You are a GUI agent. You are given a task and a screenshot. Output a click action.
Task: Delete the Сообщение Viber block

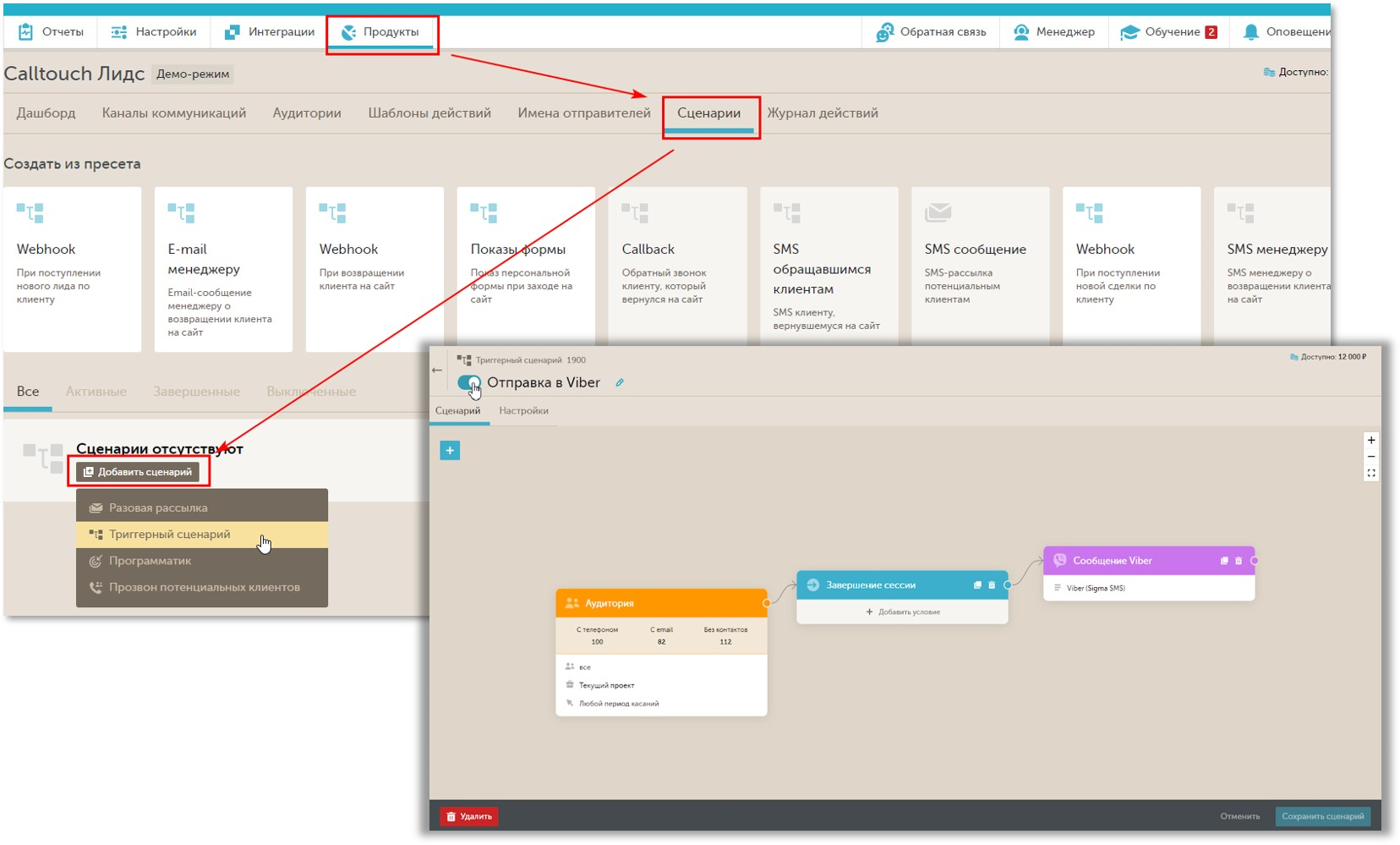click(1239, 561)
